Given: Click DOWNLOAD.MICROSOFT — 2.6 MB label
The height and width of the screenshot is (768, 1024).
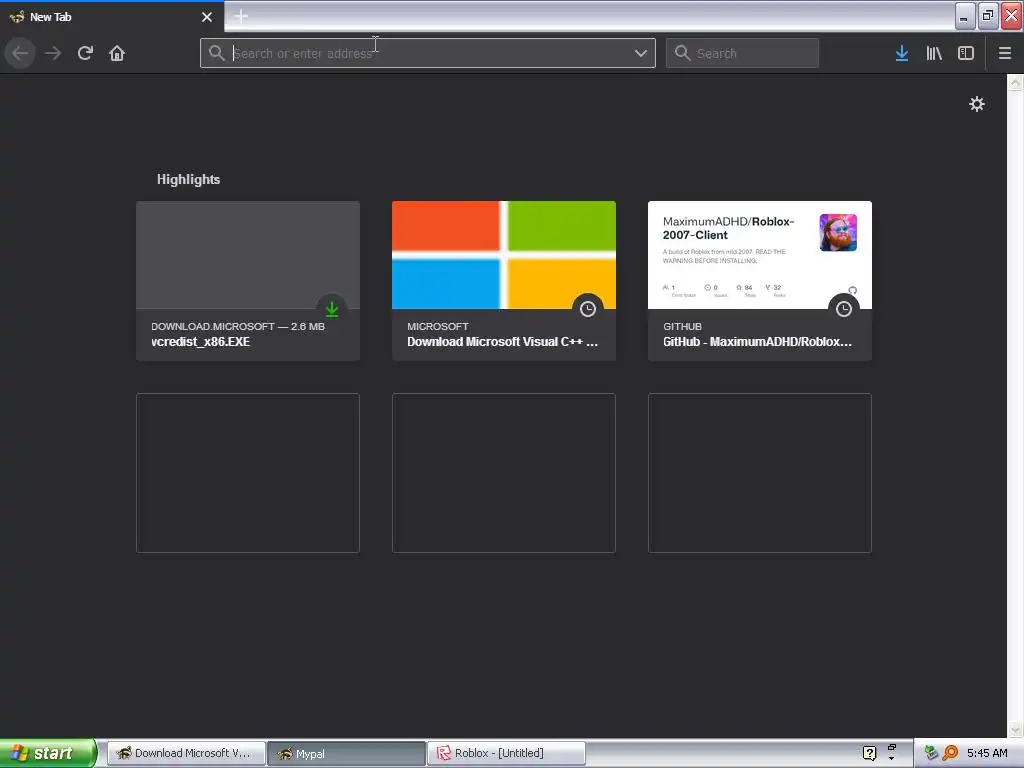Looking at the screenshot, I should pos(238,326).
